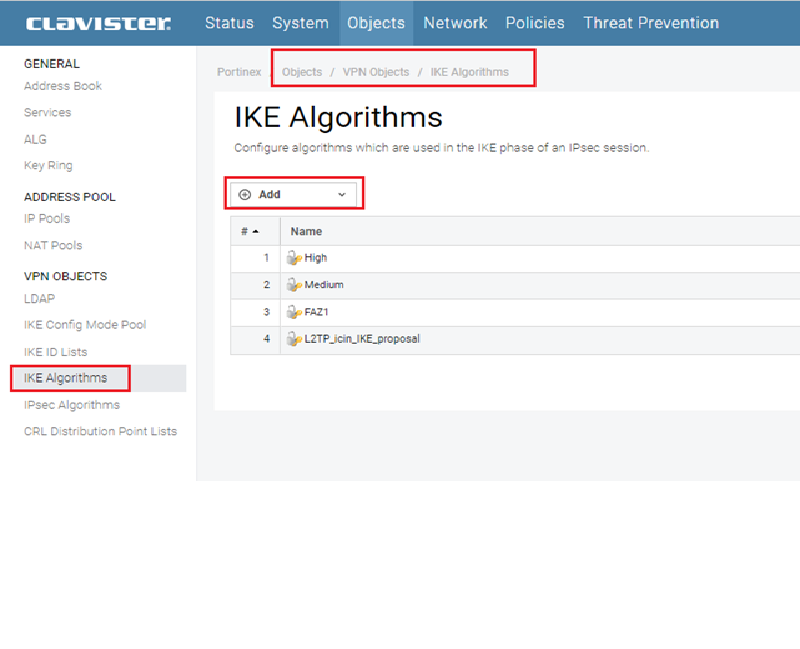Click the key icon beside Medium
Image resolution: width=800 pixels, height=649 pixels.
point(295,285)
